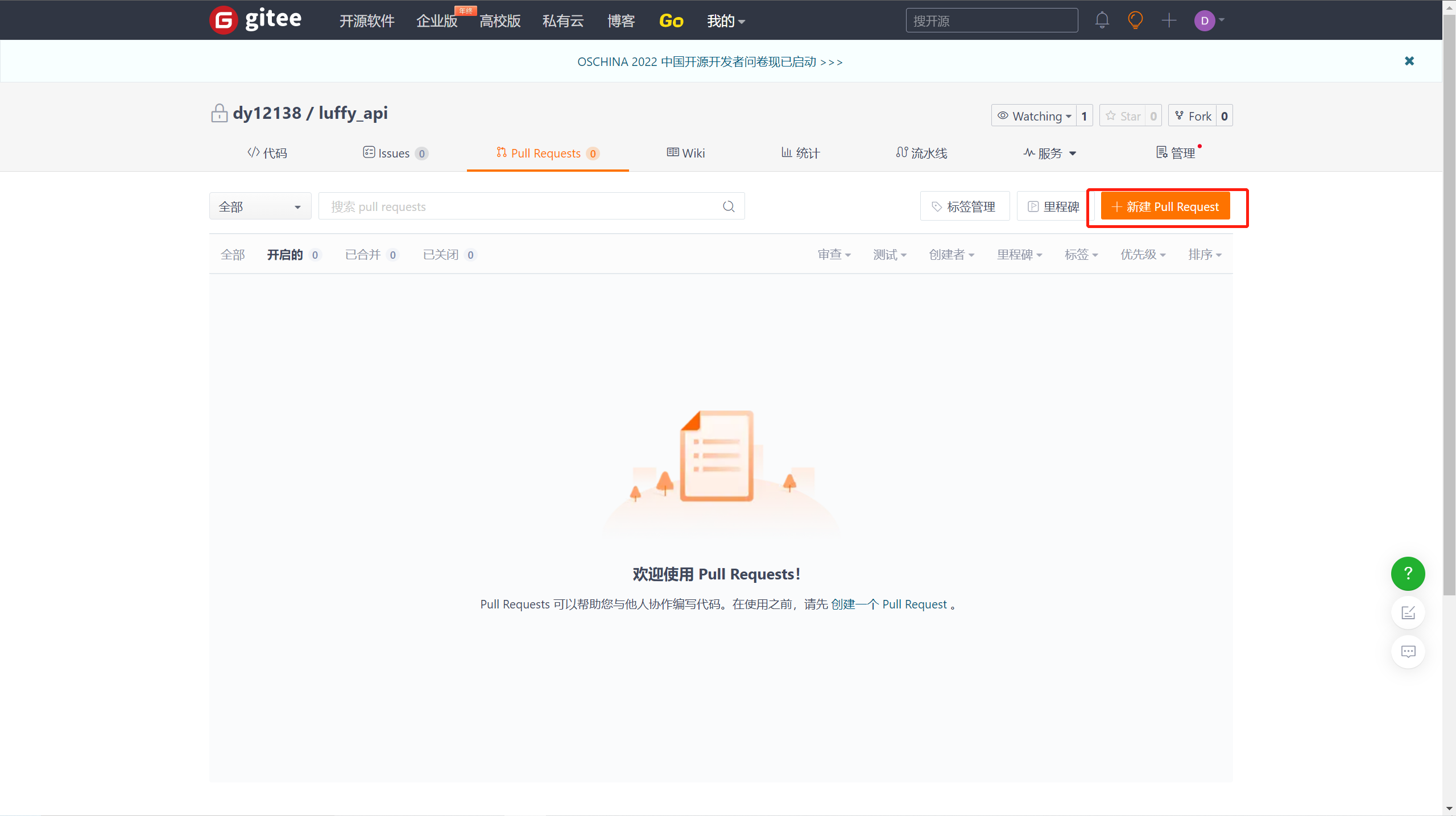Screen dimensions: 1456x816
Task: Click the notification bell icon
Action: (x=1102, y=20)
